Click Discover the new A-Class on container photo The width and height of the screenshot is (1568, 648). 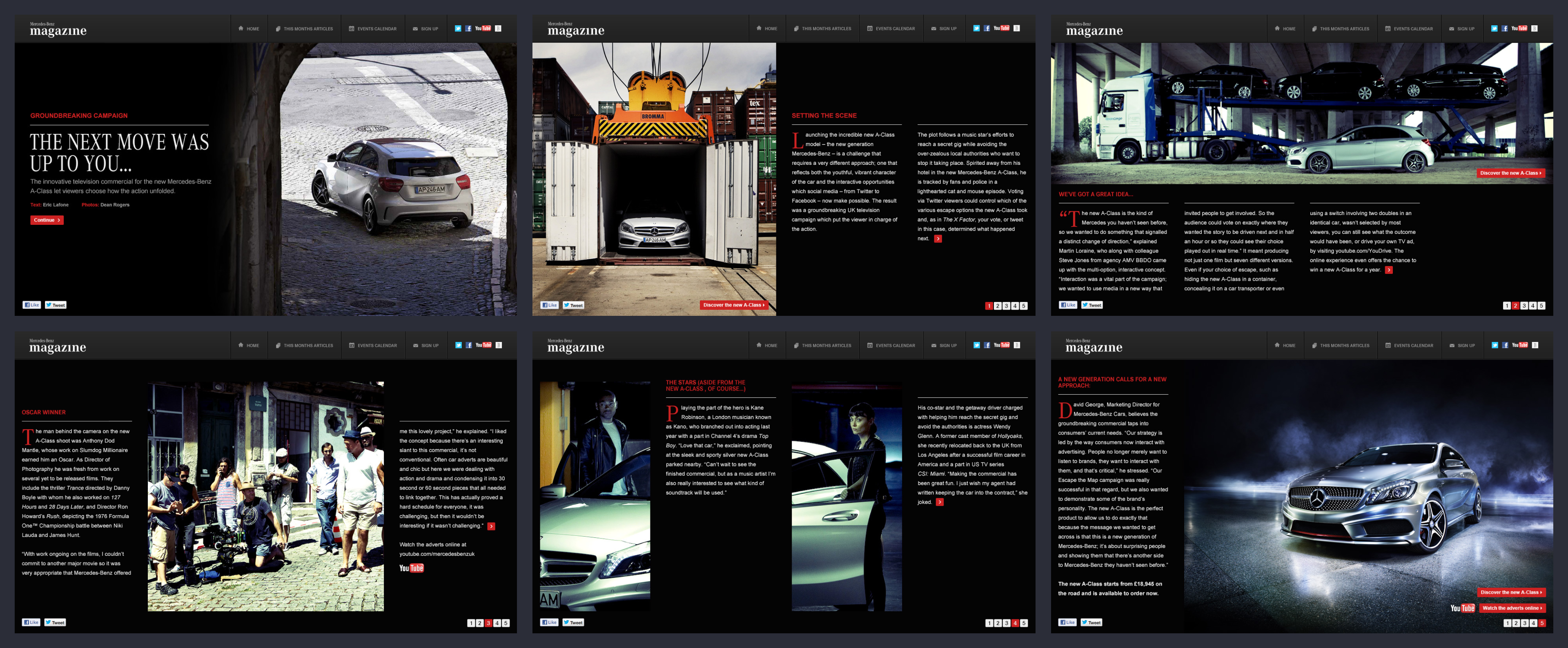click(x=733, y=306)
